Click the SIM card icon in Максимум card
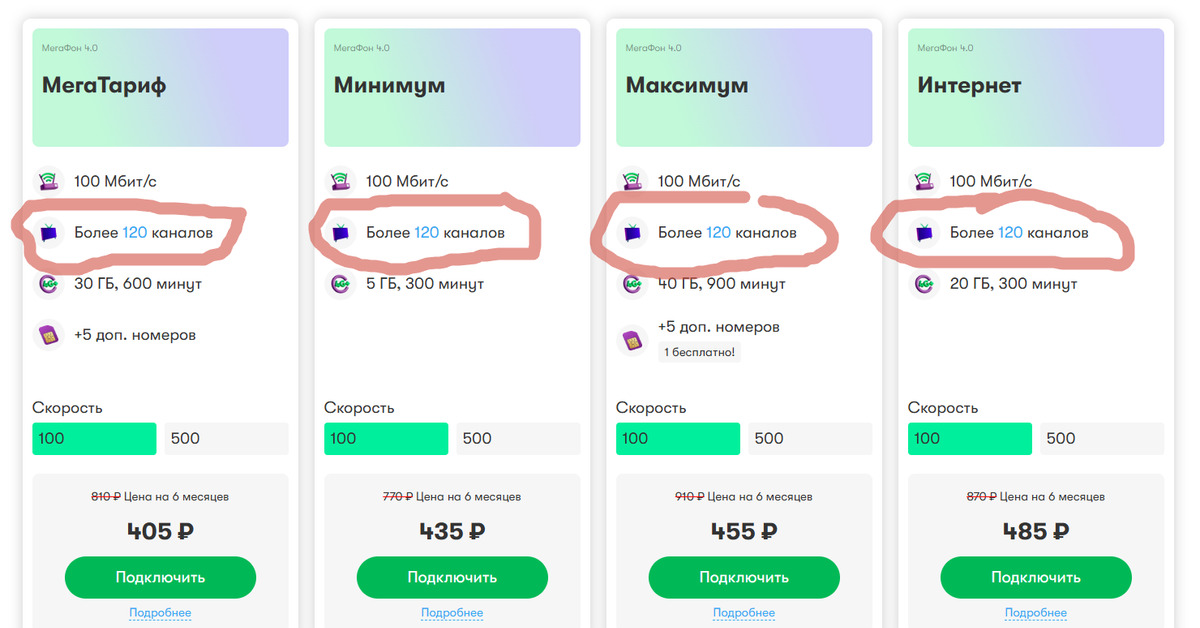Screen dimensions: 1200x628 point(632,338)
